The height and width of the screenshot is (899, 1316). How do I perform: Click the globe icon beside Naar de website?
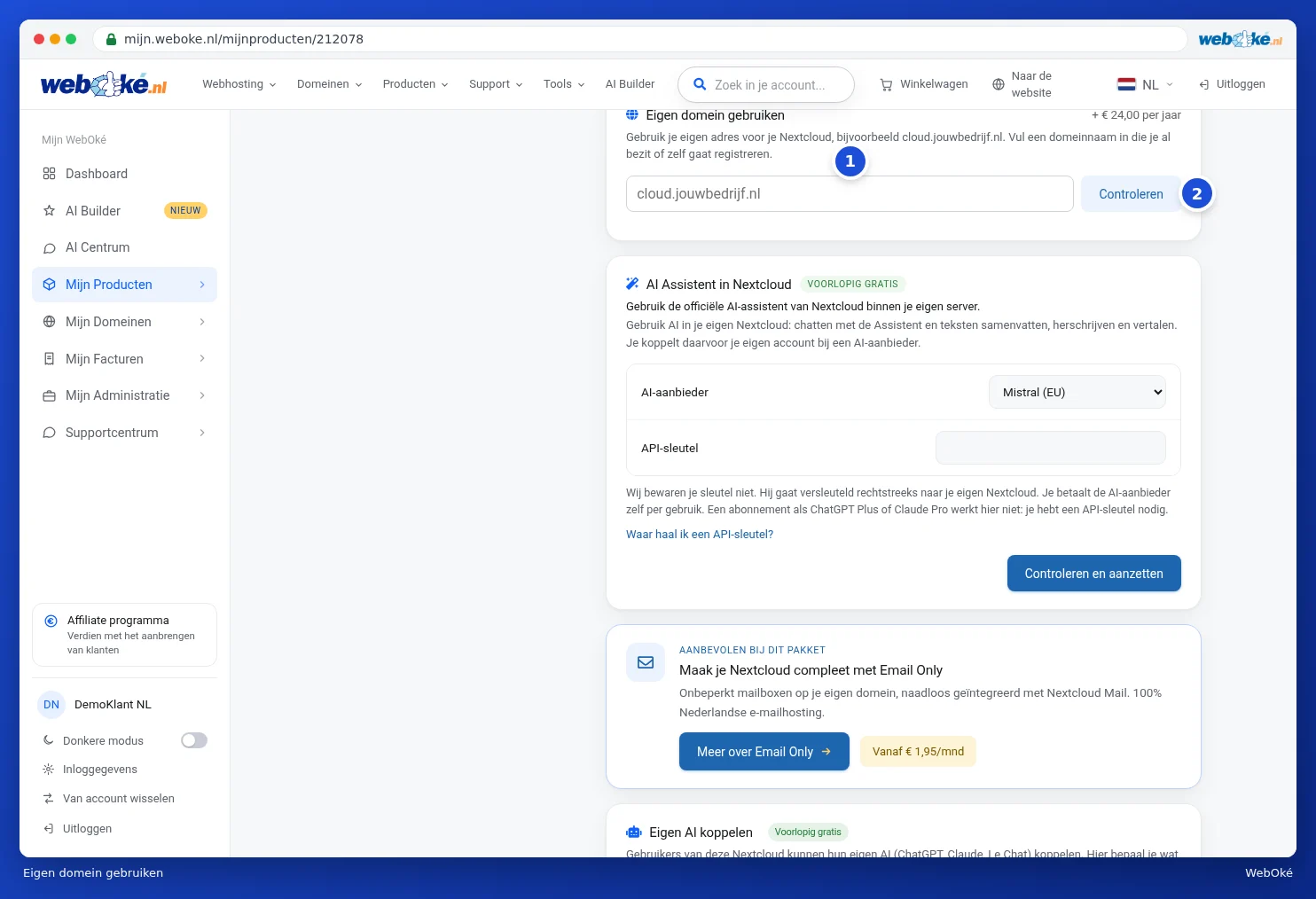tap(999, 84)
